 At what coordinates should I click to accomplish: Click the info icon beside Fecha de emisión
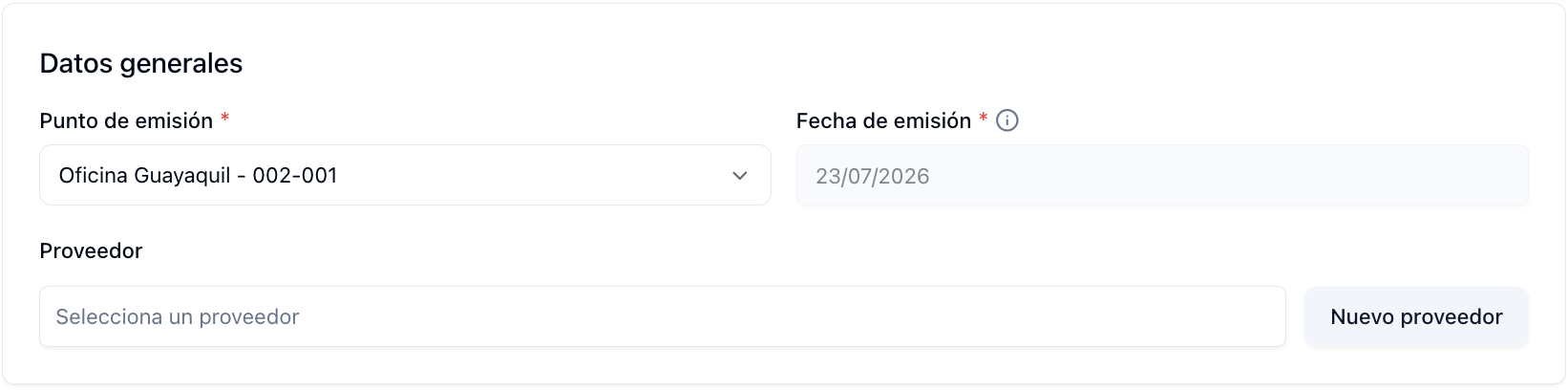tap(1007, 120)
